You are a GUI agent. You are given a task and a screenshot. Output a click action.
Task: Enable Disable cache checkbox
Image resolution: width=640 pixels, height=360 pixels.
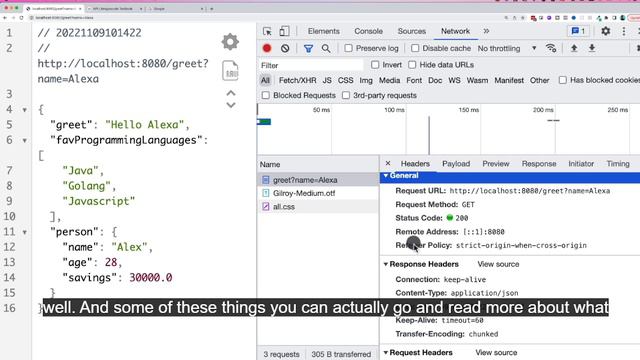415,48
